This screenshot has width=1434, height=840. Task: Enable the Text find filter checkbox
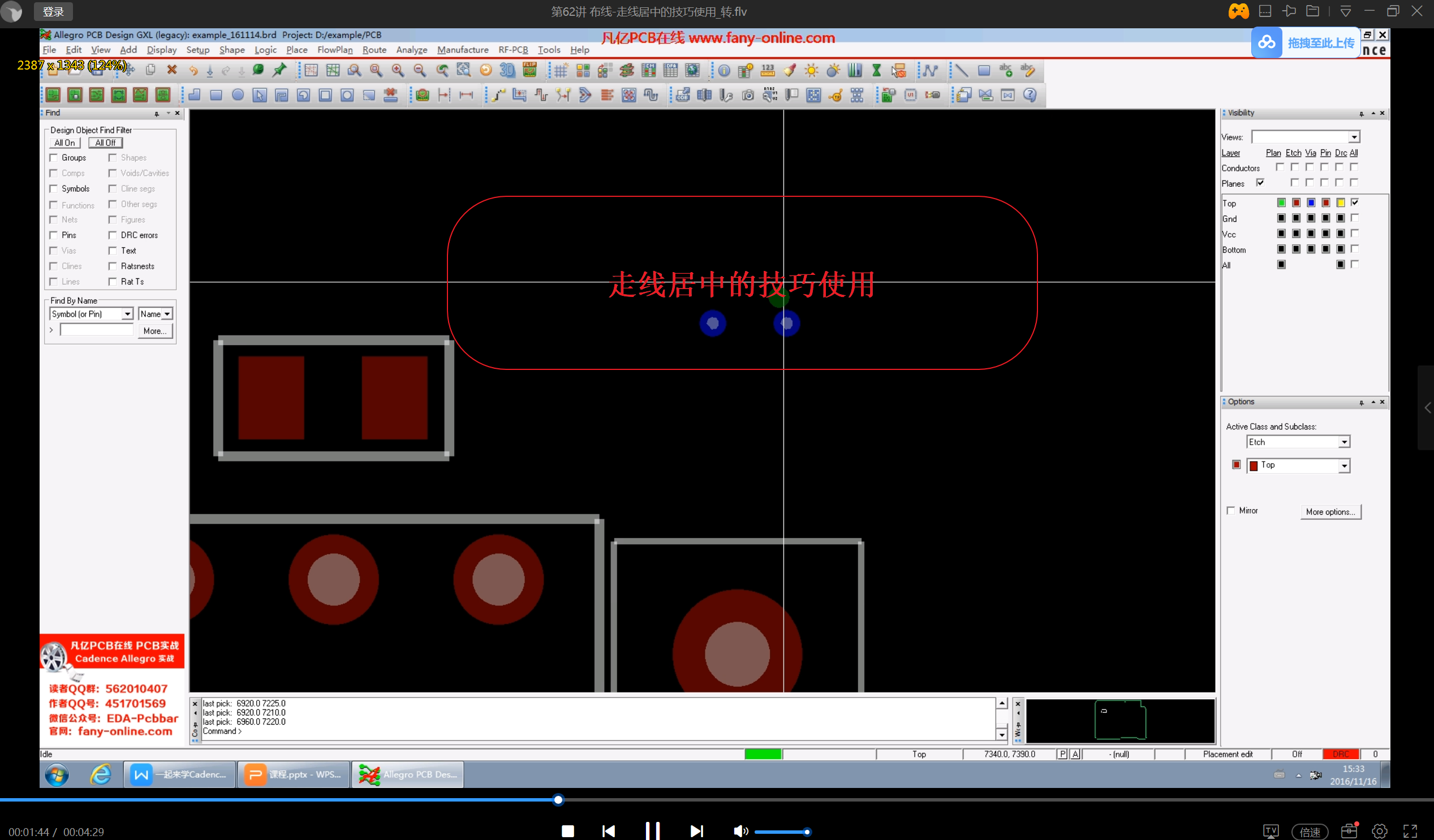click(x=113, y=251)
